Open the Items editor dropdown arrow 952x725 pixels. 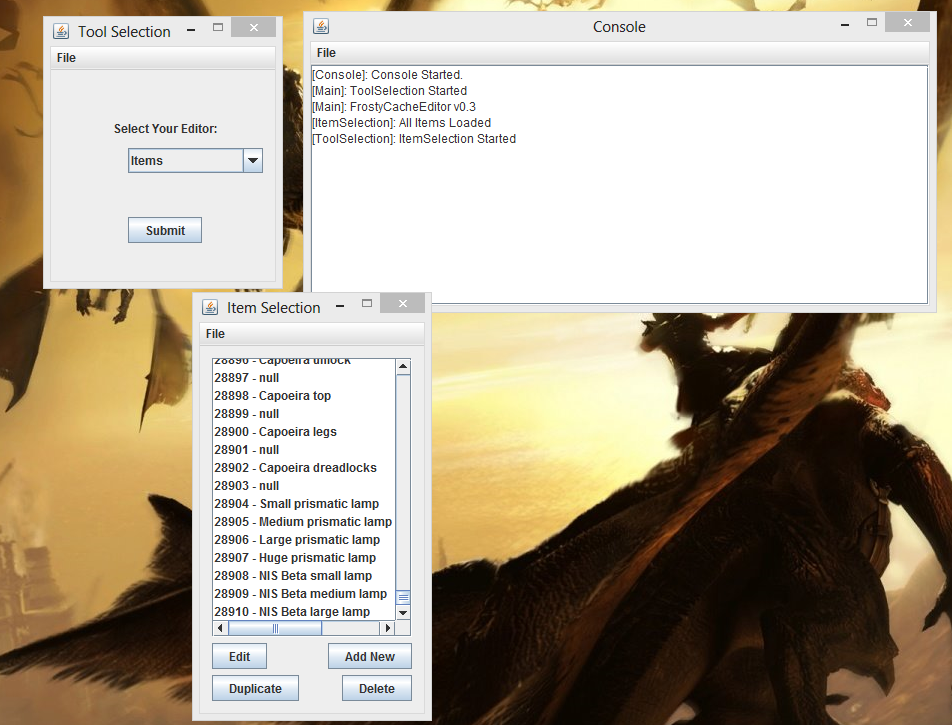coord(253,161)
